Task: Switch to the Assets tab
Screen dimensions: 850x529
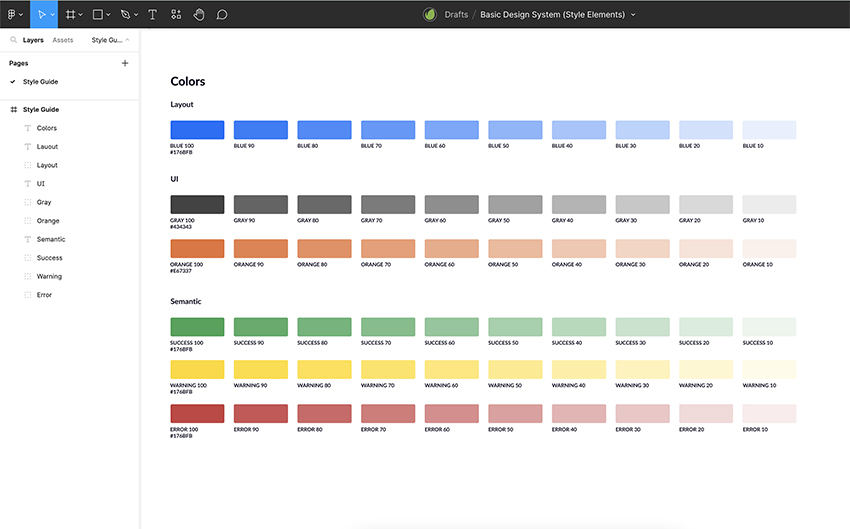Action: click(x=63, y=40)
